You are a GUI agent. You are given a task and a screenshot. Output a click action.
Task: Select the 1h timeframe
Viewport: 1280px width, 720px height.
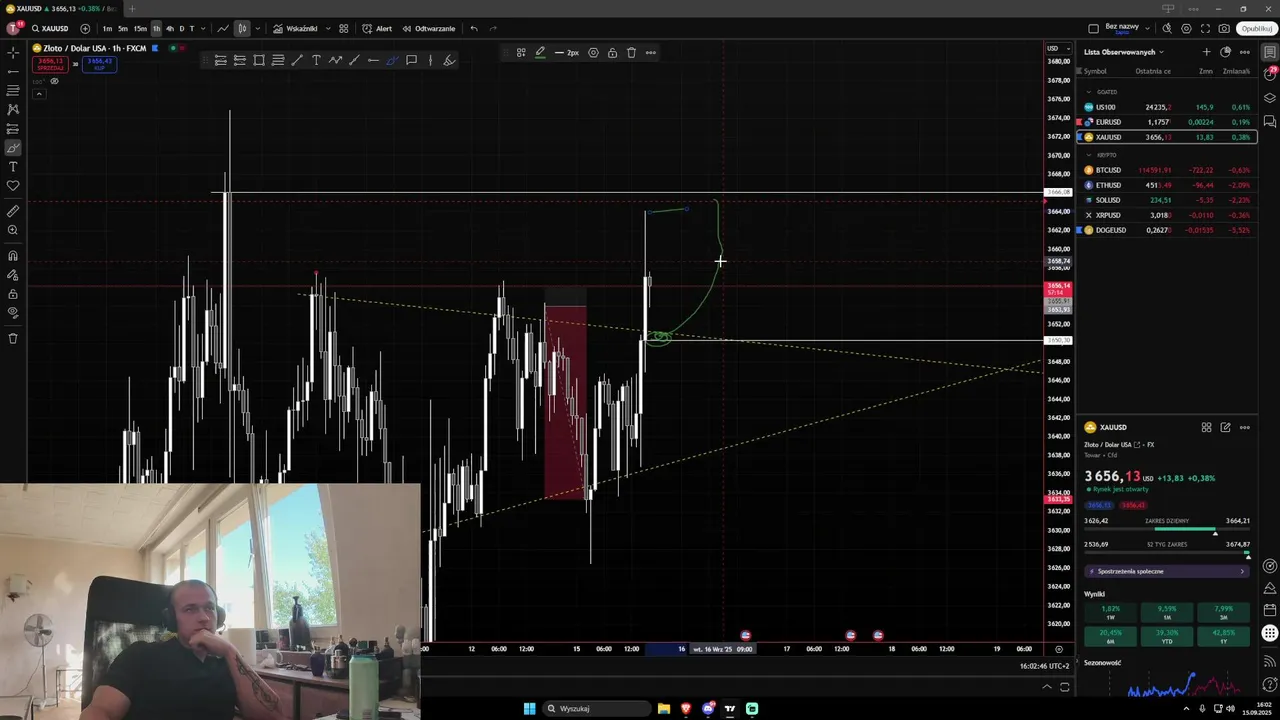click(x=156, y=28)
